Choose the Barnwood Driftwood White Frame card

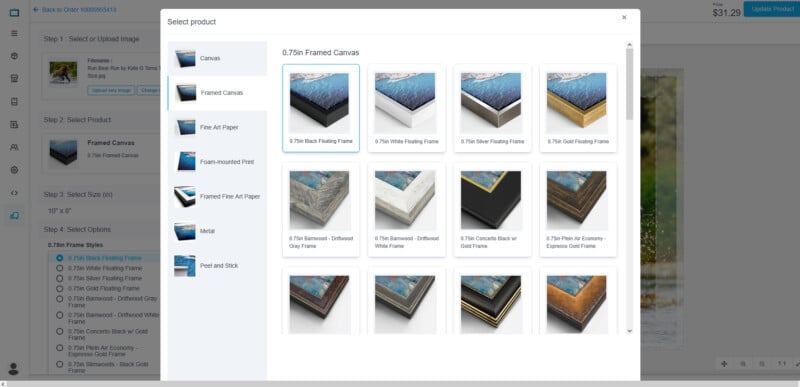click(407, 210)
